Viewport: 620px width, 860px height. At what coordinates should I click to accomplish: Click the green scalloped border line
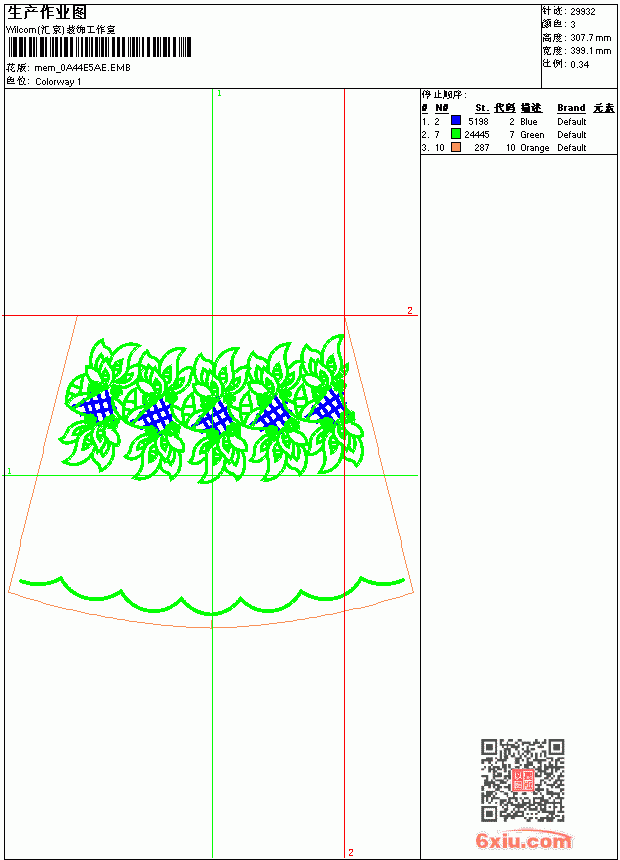[x=212, y=595]
